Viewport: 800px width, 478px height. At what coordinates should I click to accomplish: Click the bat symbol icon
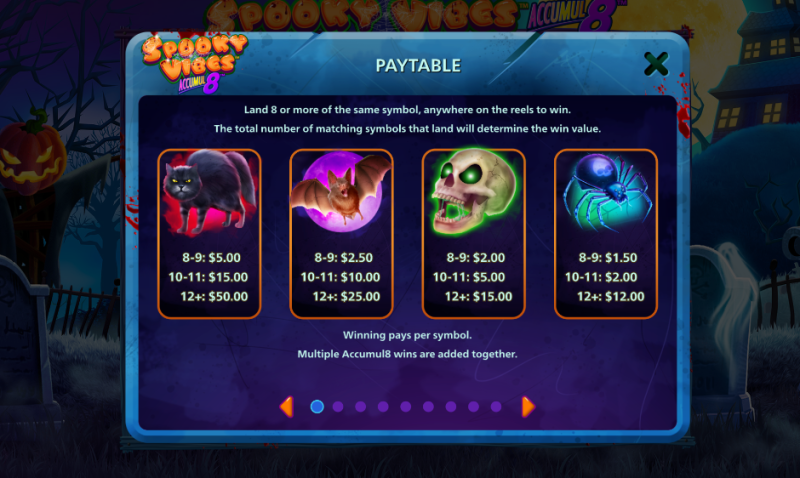pyautogui.click(x=341, y=192)
